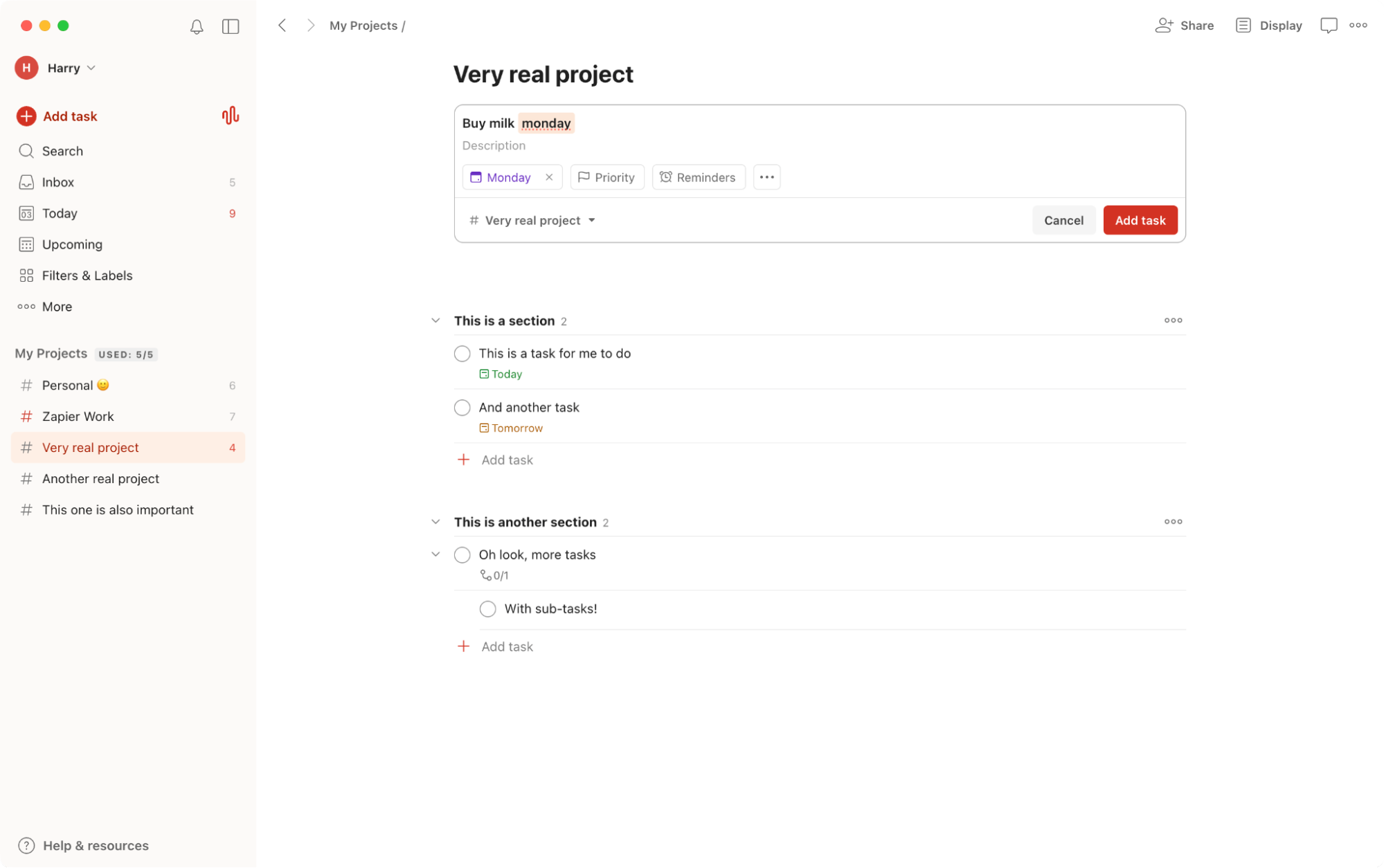Check off 'And another task'
The width and height of the screenshot is (1384, 868).
pos(462,407)
